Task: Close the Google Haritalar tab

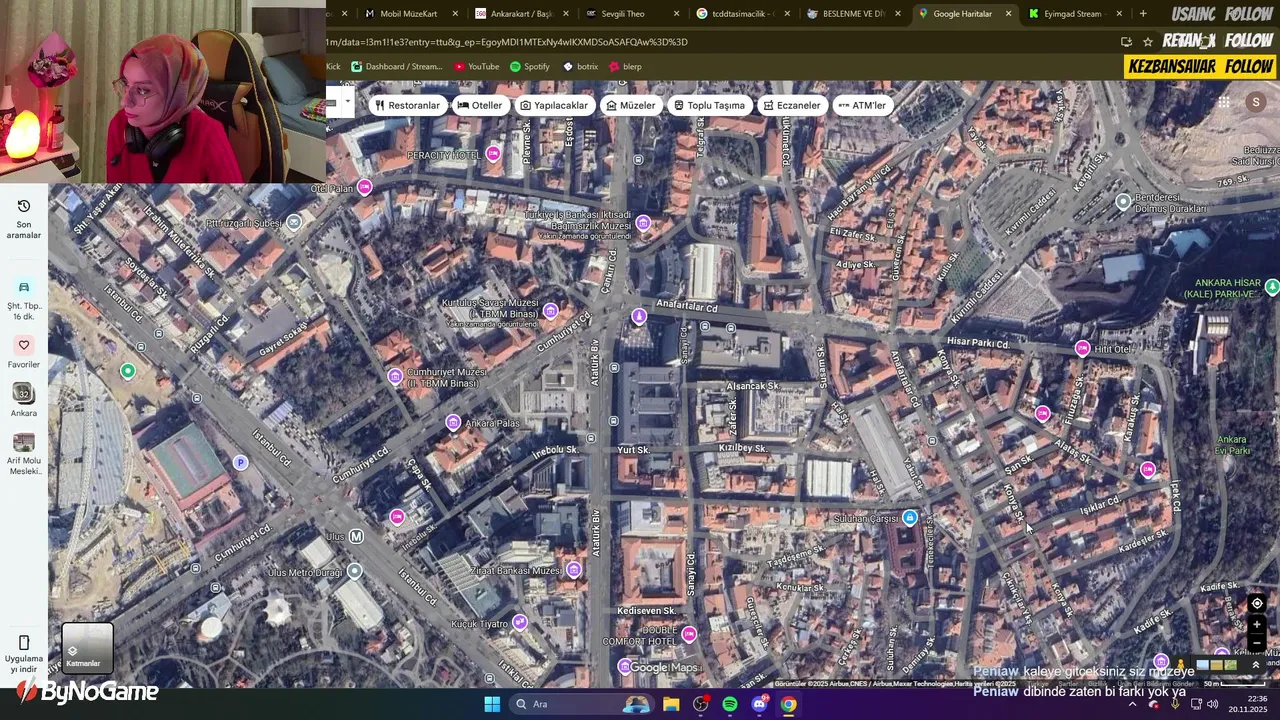Action: (1008, 14)
